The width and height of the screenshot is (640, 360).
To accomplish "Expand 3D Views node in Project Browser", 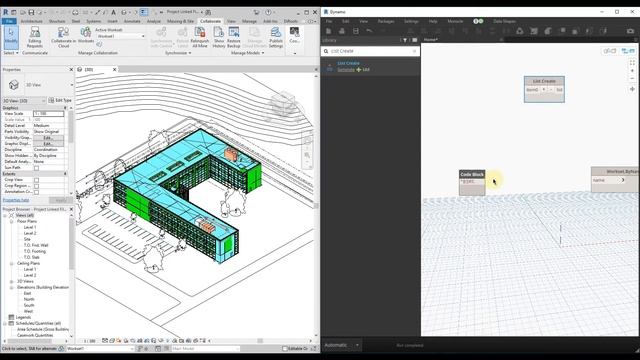I will [x=11, y=281].
